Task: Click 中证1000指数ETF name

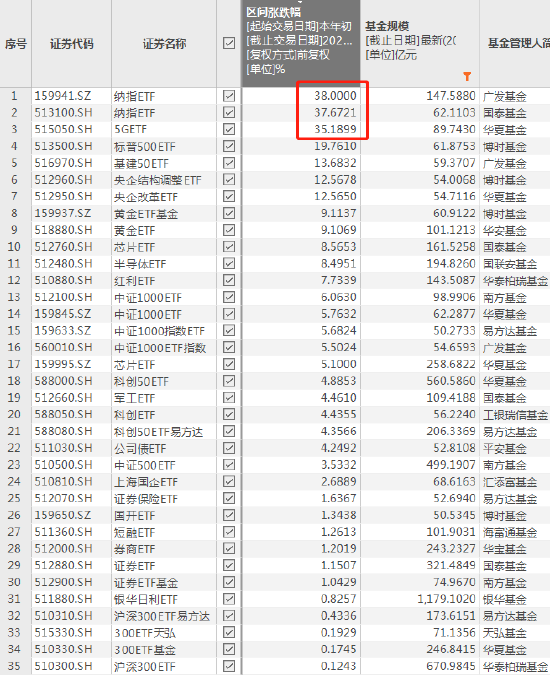Action: [x=159, y=331]
